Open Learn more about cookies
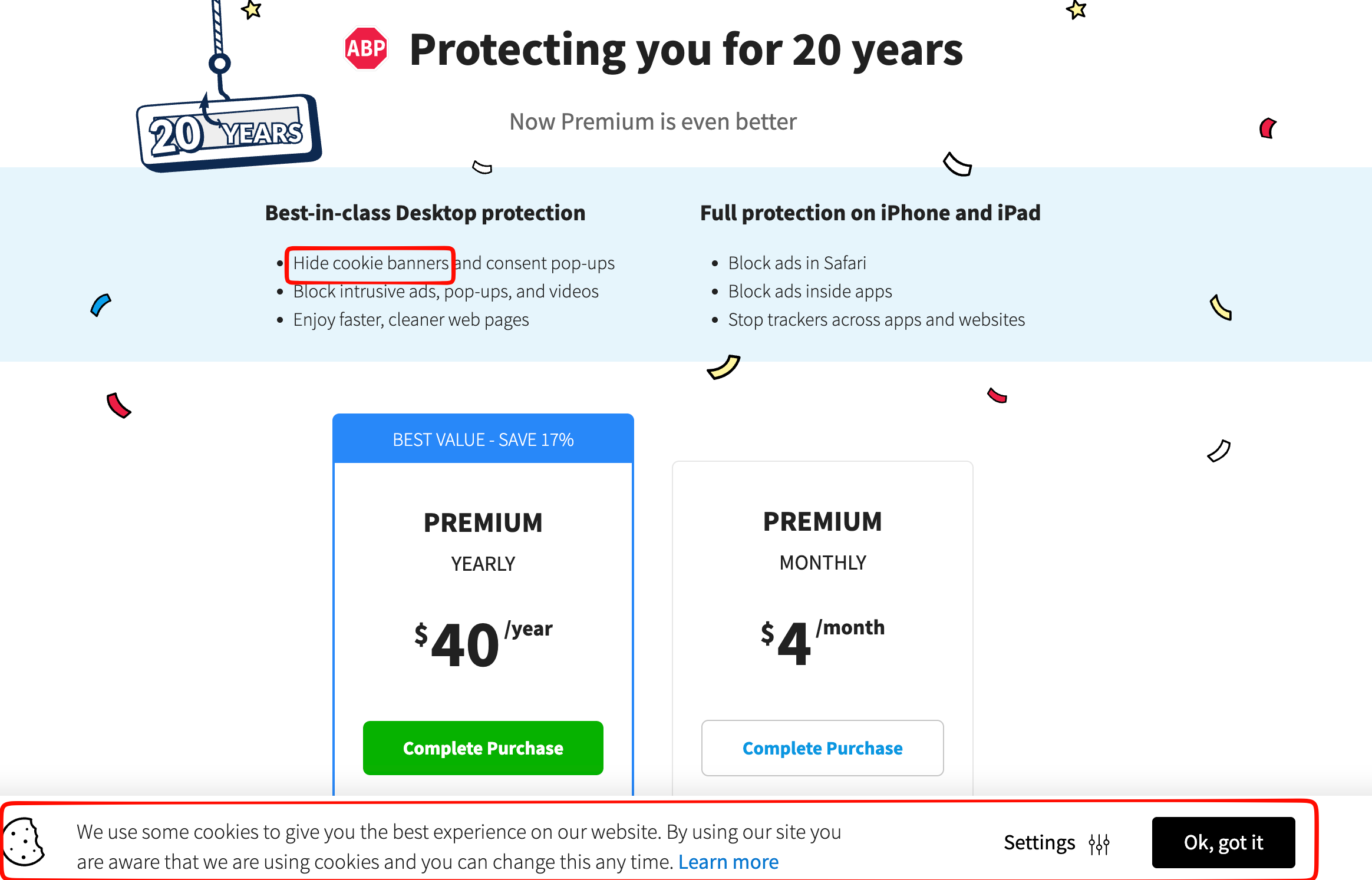Screen dimensions: 1372x880 [729, 861]
